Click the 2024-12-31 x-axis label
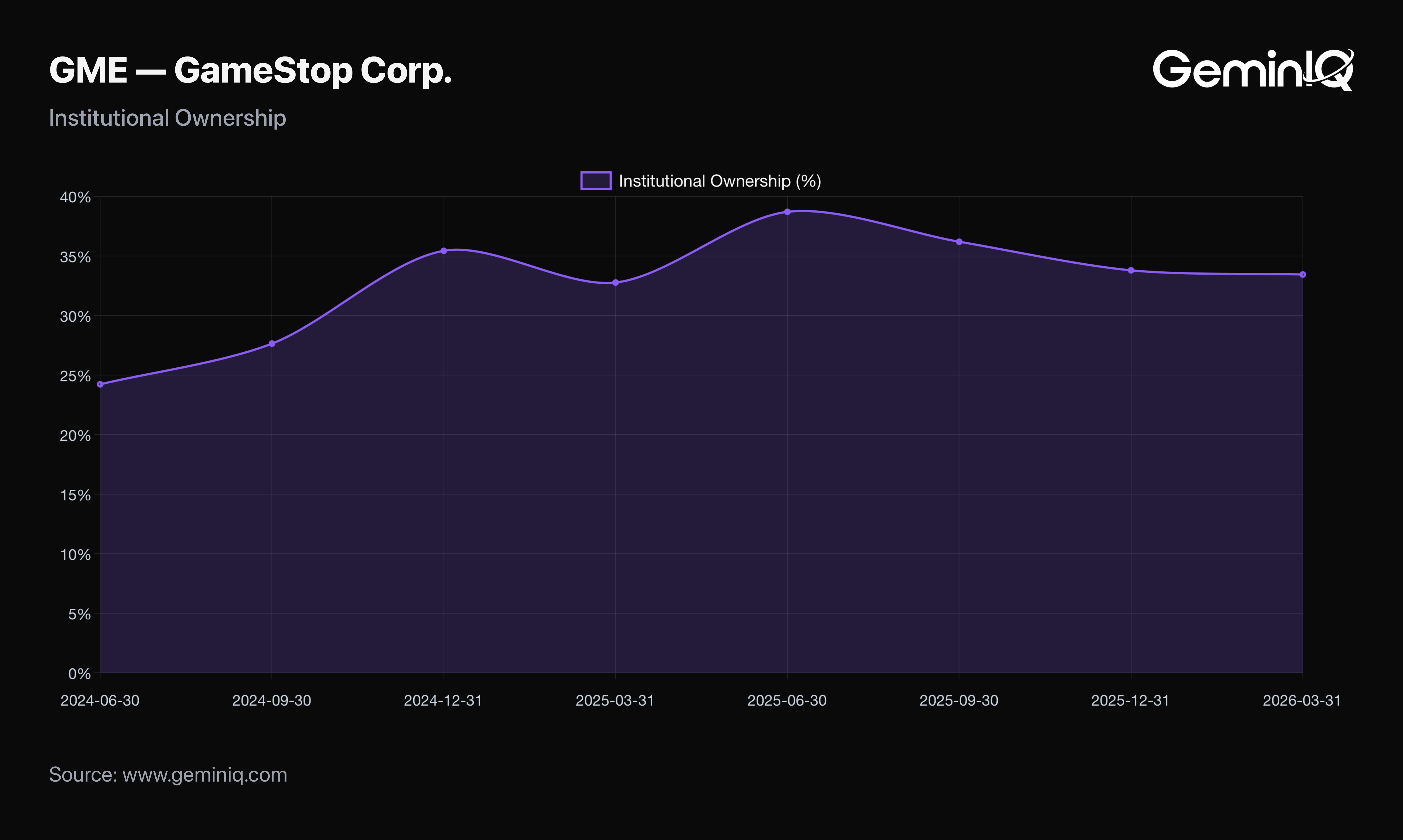 coord(443,701)
